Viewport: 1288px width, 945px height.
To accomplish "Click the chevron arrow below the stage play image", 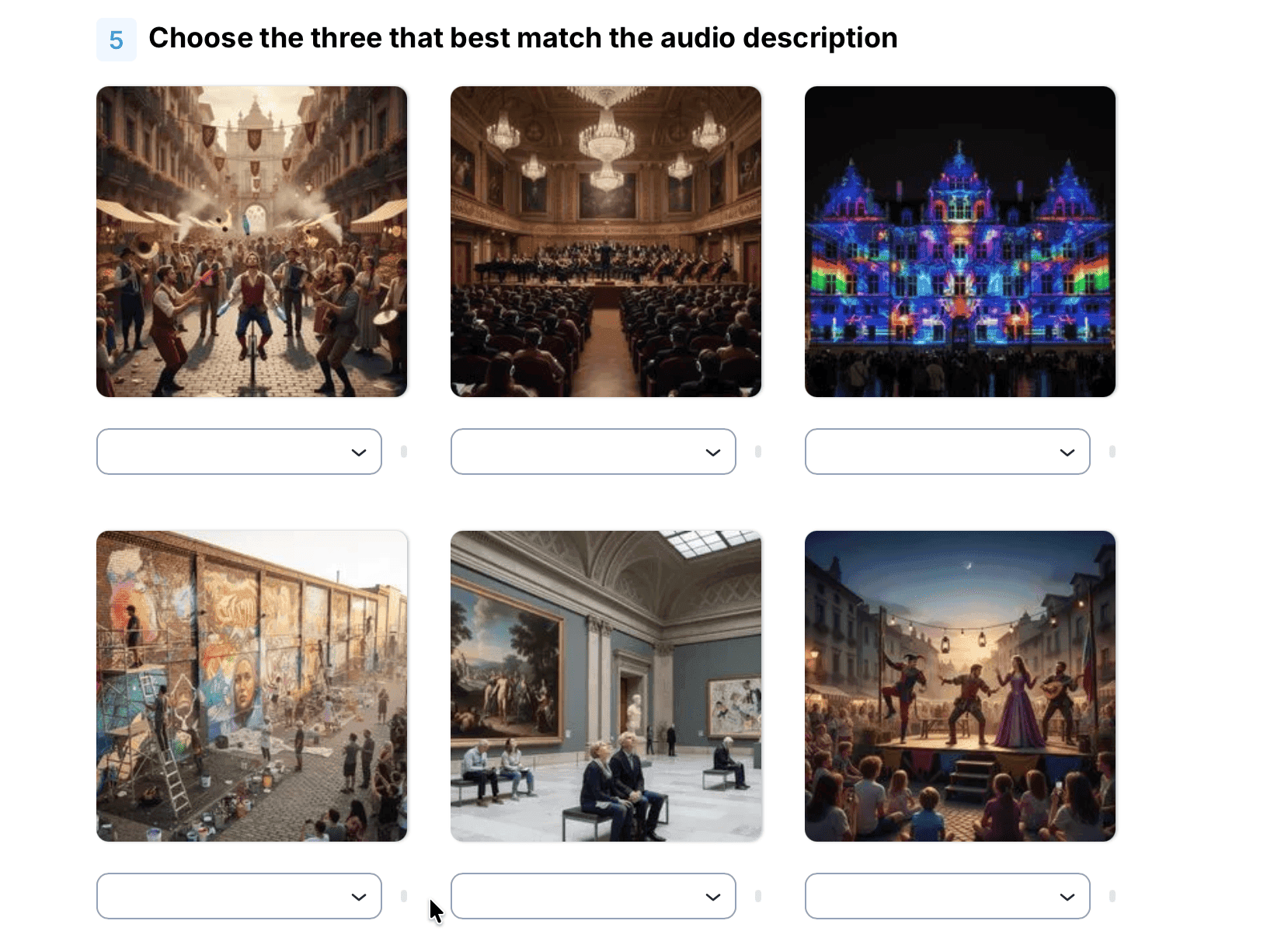I will click(x=1067, y=897).
